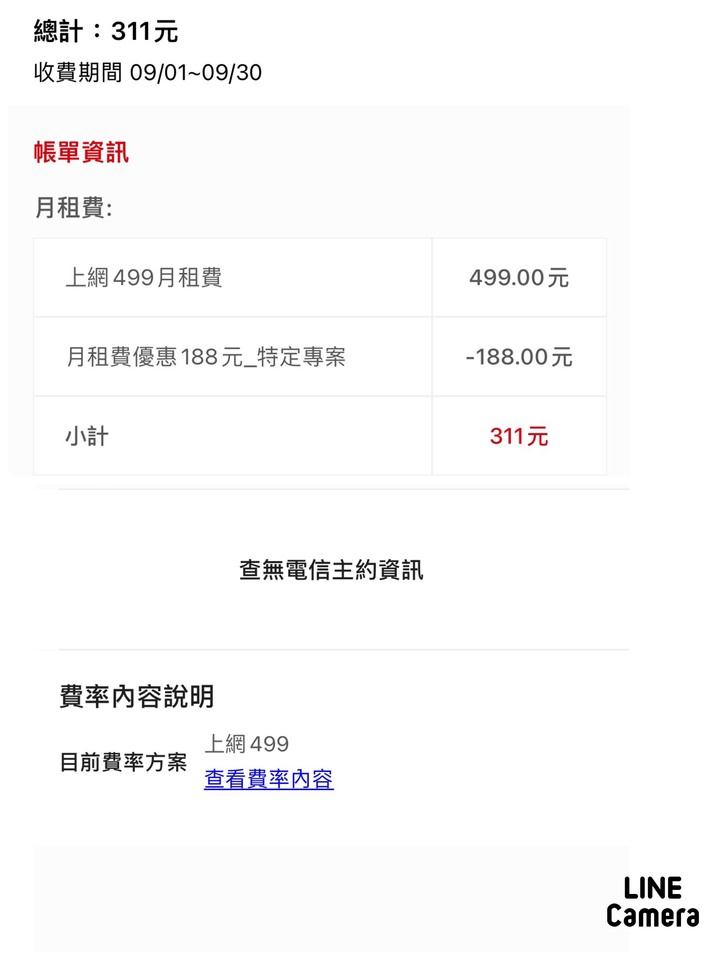Click the 目前費率方案 label
This screenshot has height=960, width=720.
[x=123, y=762]
